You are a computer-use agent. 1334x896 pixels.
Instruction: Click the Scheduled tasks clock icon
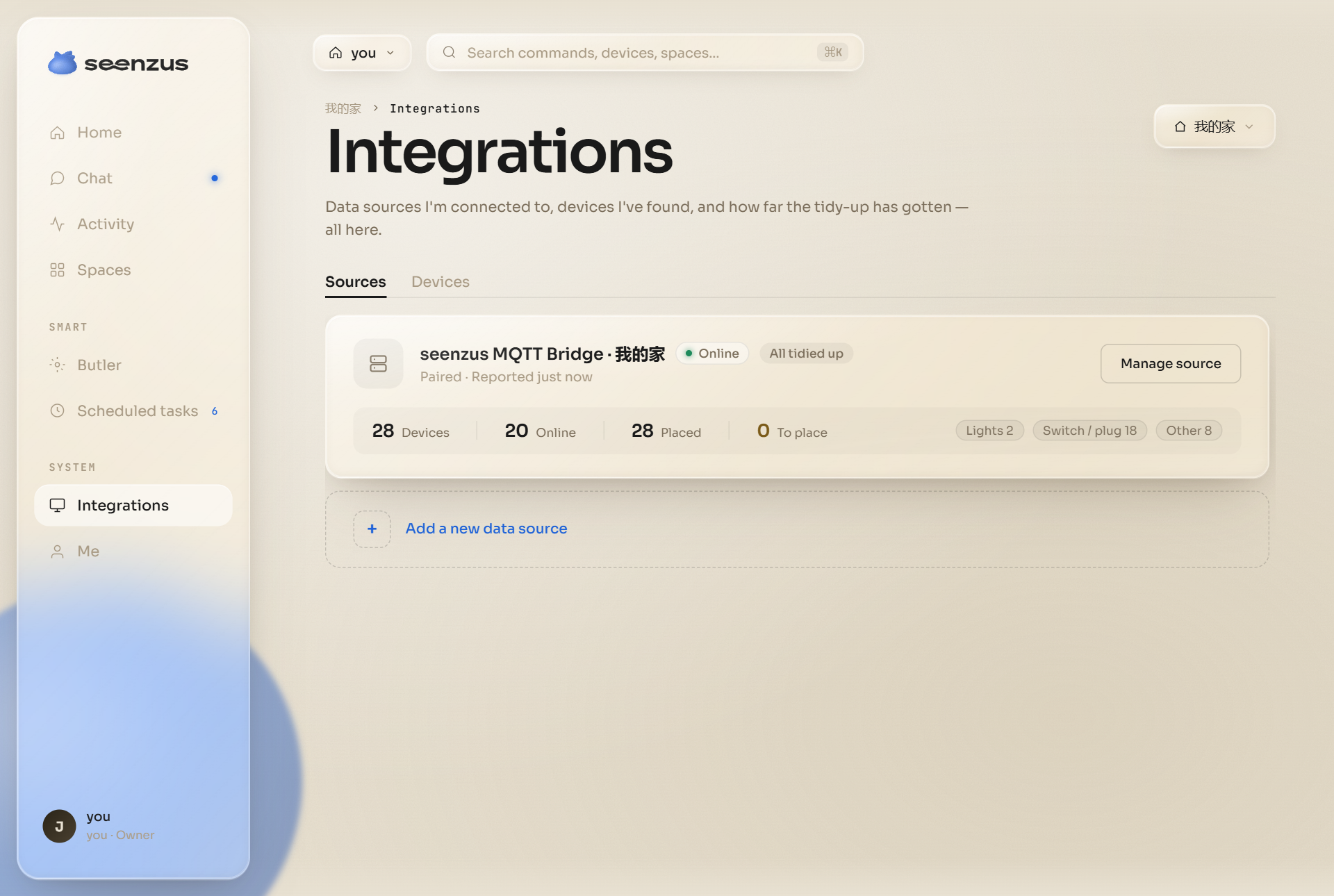click(x=58, y=411)
